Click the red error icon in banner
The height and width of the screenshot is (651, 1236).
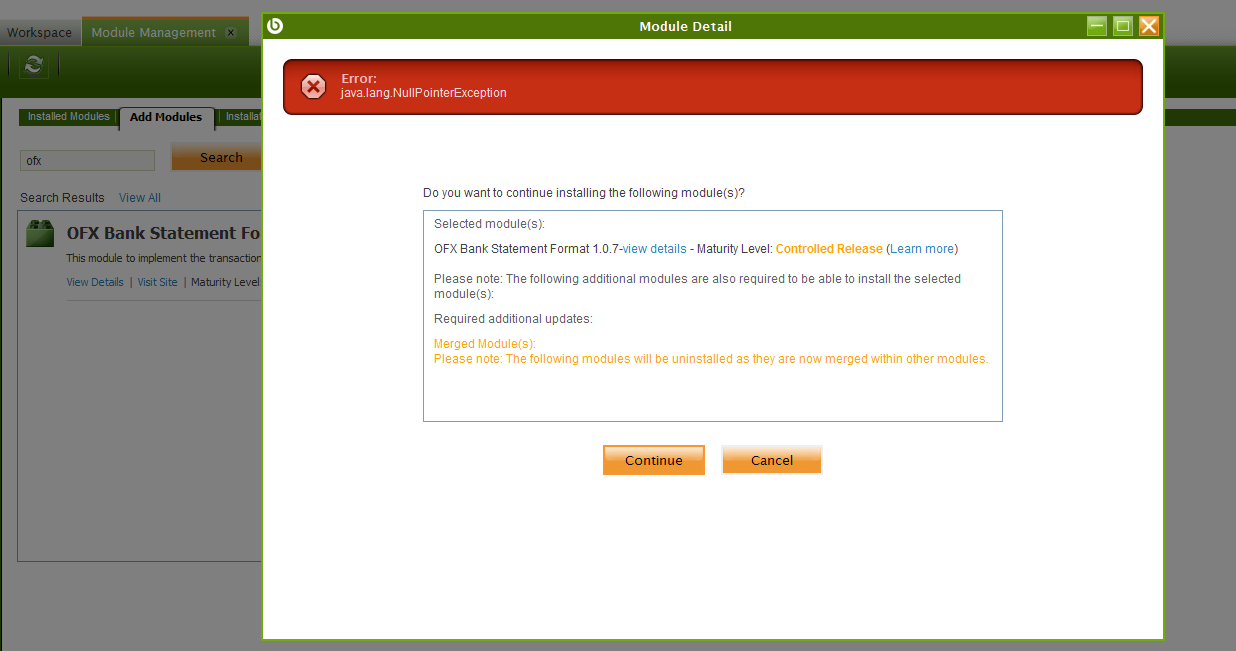click(x=313, y=87)
